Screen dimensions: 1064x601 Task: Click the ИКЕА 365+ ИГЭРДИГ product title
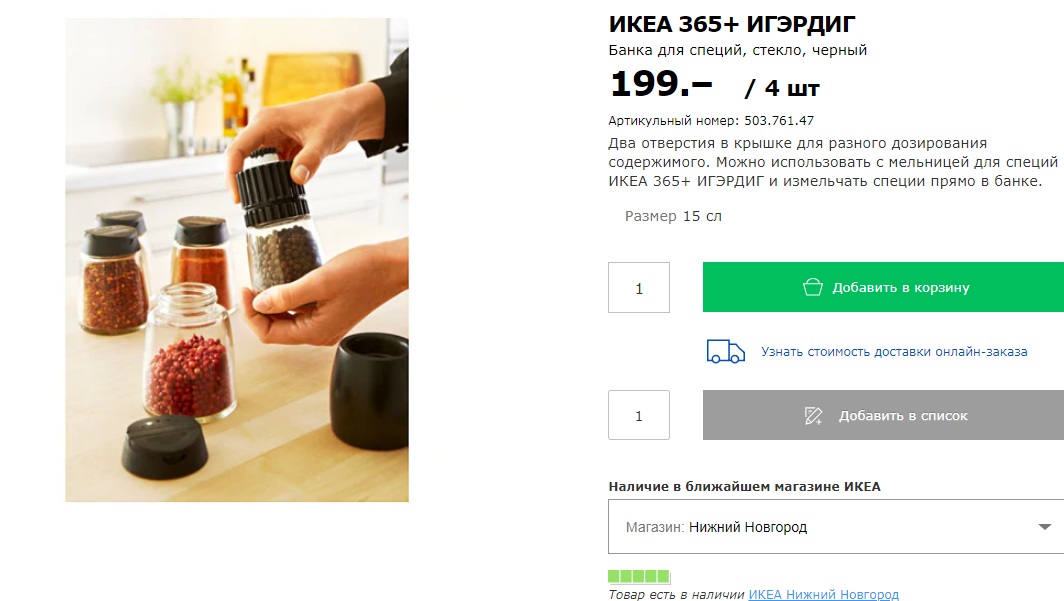tap(732, 24)
